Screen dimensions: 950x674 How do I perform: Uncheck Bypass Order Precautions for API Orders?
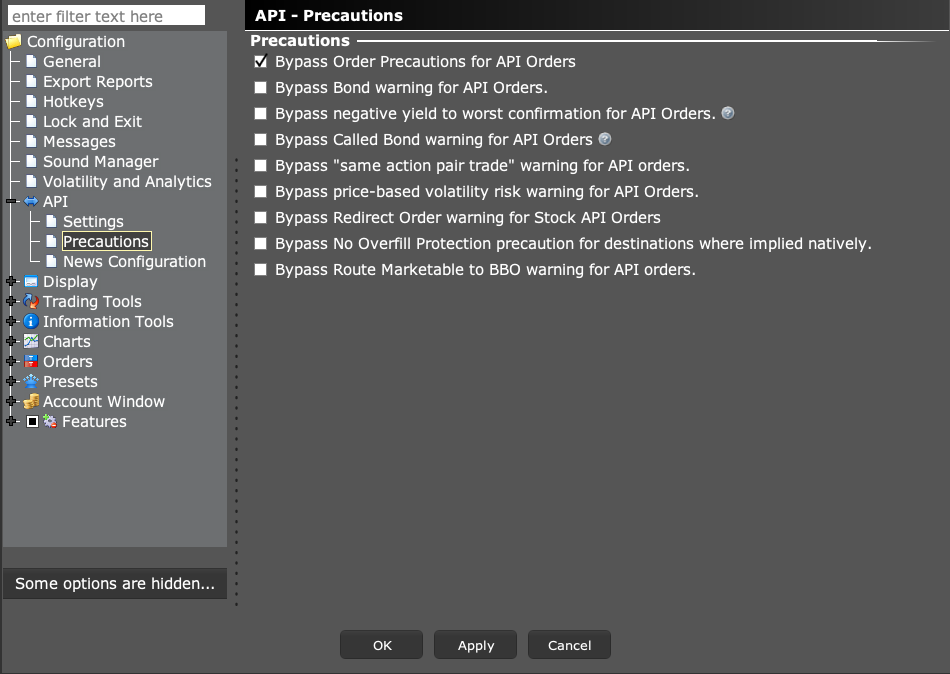[261, 61]
